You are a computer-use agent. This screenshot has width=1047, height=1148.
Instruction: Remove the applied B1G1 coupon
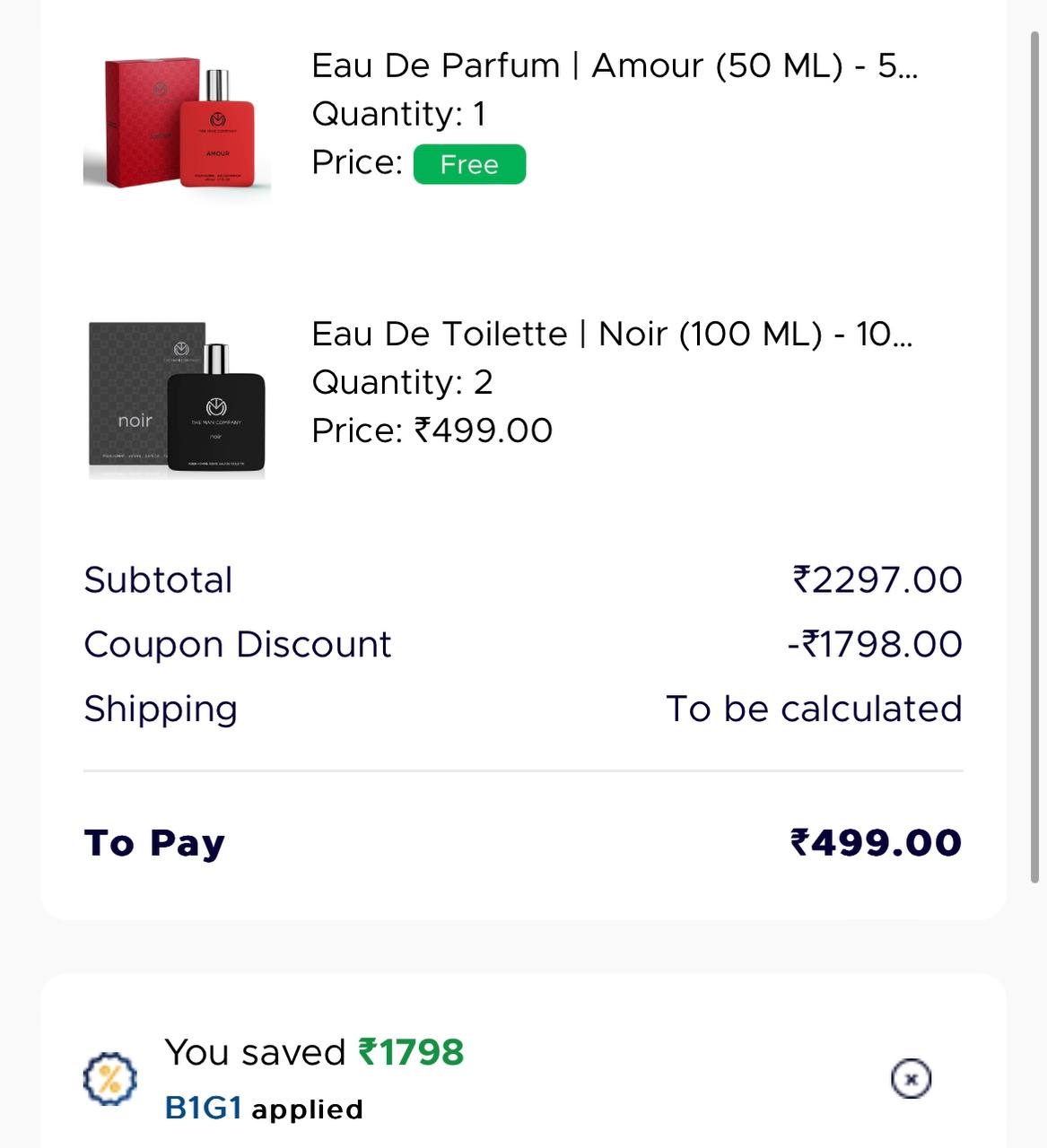[911, 1078]
